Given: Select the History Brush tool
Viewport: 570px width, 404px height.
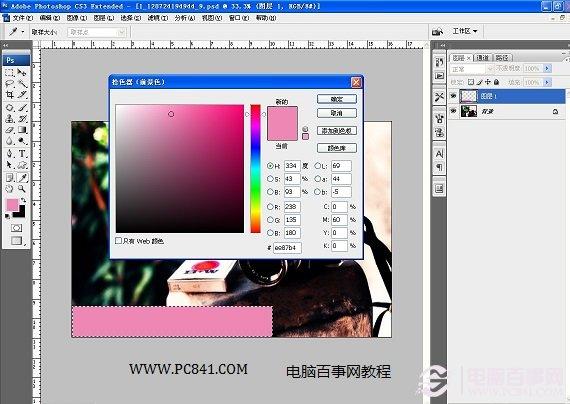Looking at the screenshot, I should (22, 119).
